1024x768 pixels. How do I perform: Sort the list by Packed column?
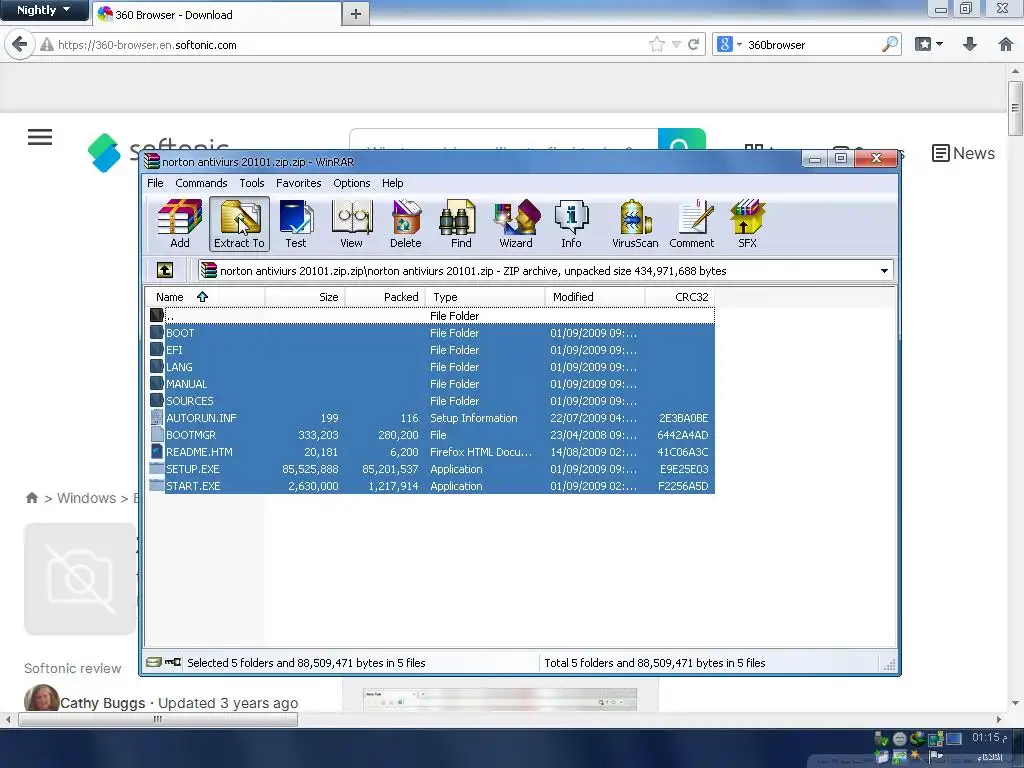click(385, 296)
